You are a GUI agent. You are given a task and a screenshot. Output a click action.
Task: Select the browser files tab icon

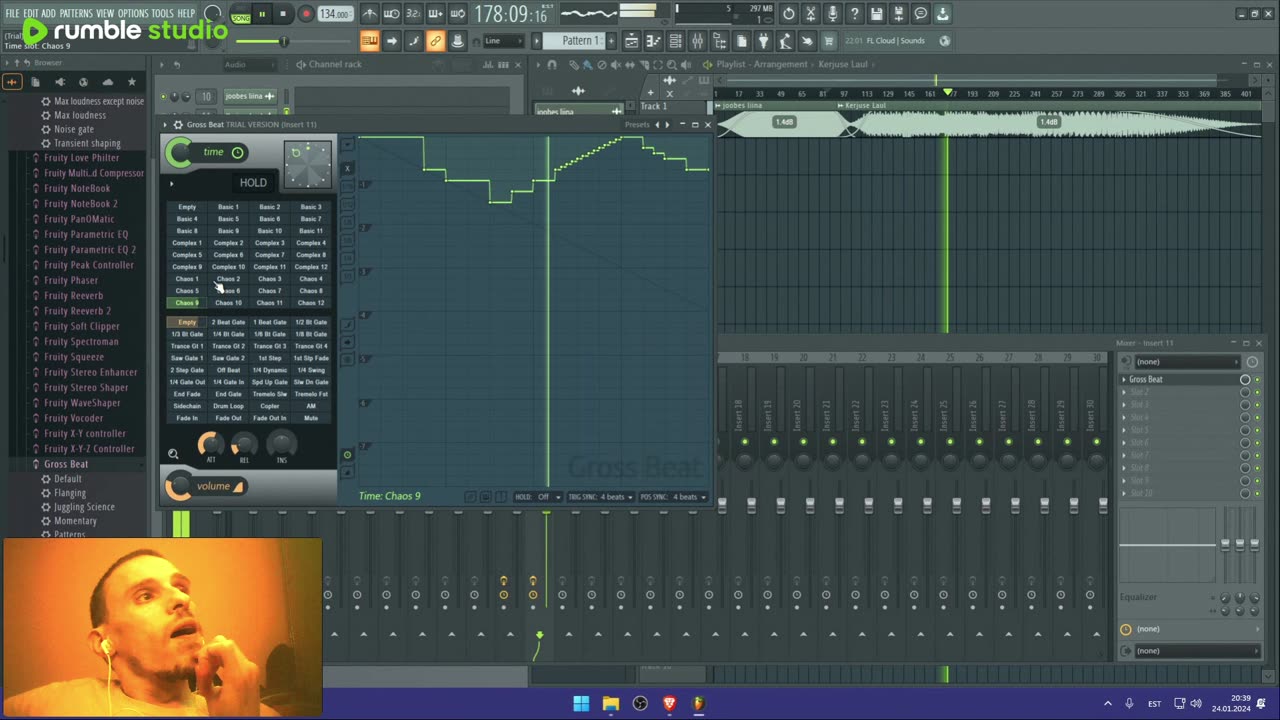(36, 82)
